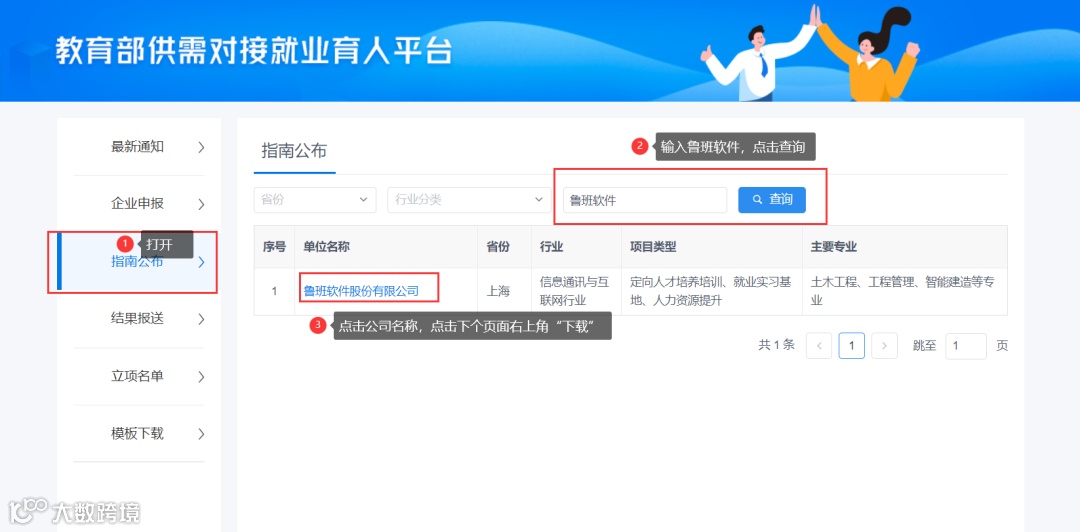Viewport: 1080px width, 532px height.
Task: Open the 立项名单 sidebar item
Action: point(138,377)
